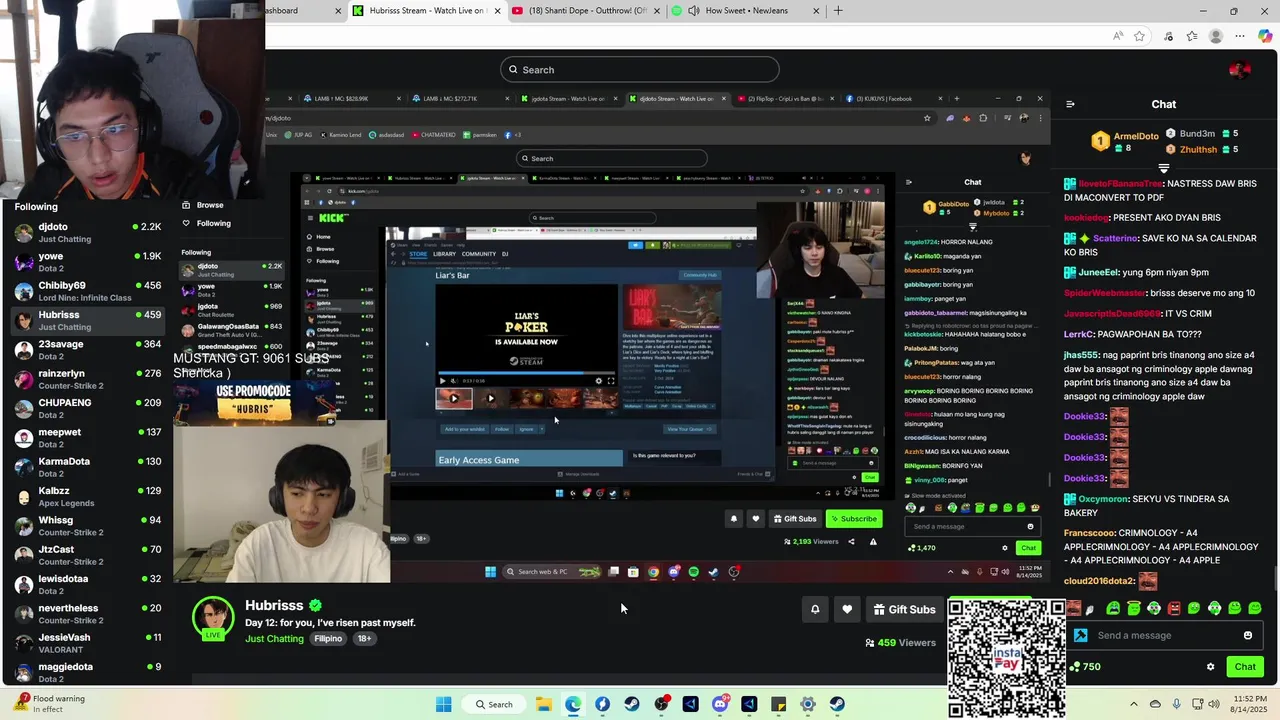Close the Hubrisss Stream tab
This screenshot has height=720, width=1280.
495,11
